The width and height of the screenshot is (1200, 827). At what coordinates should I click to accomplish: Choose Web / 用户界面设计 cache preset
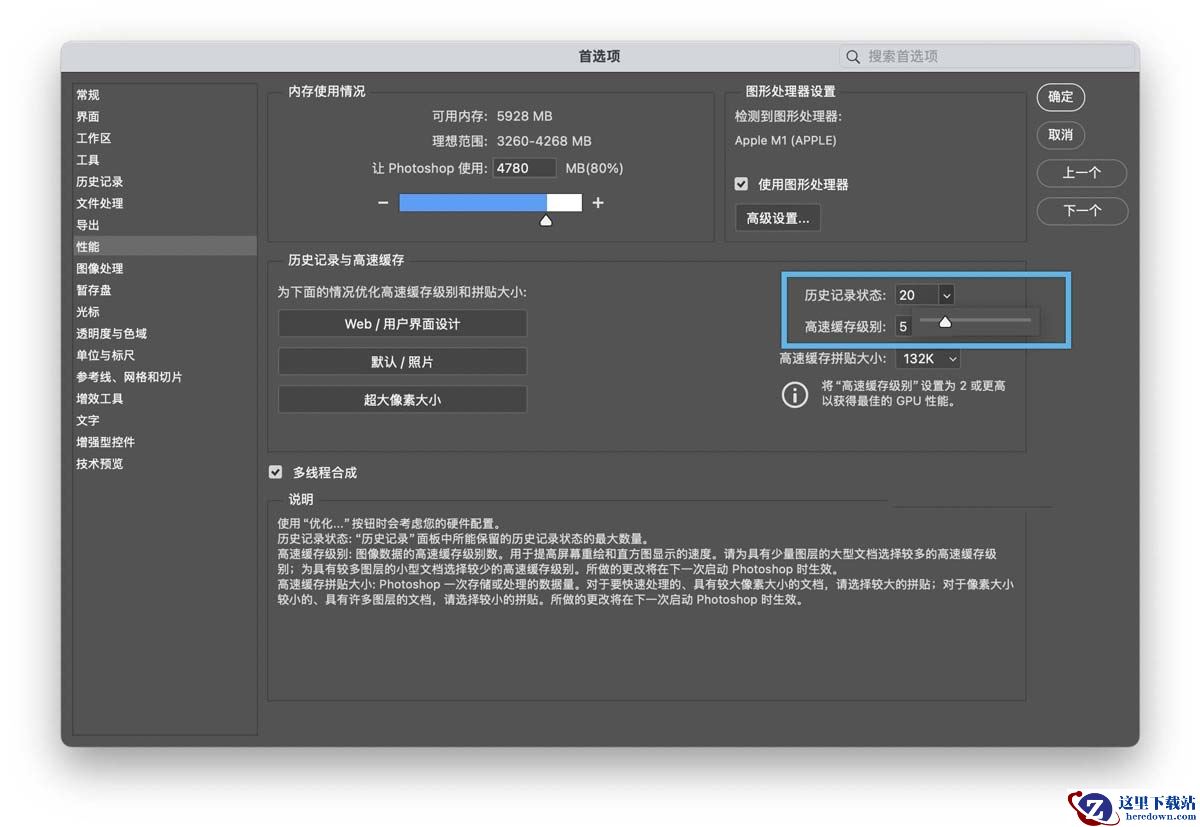402,324
